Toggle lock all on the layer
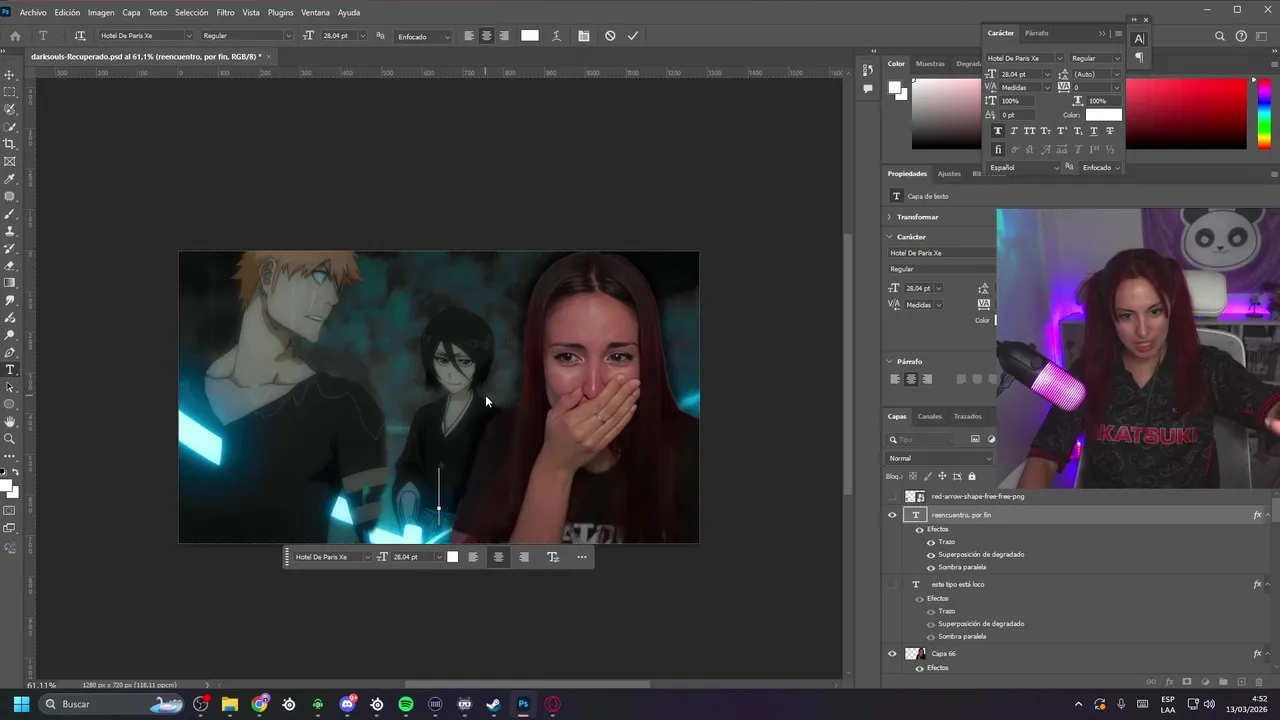Image resolution: width=1280 pixels, height=720 pixels. click(x=971, y=476)
